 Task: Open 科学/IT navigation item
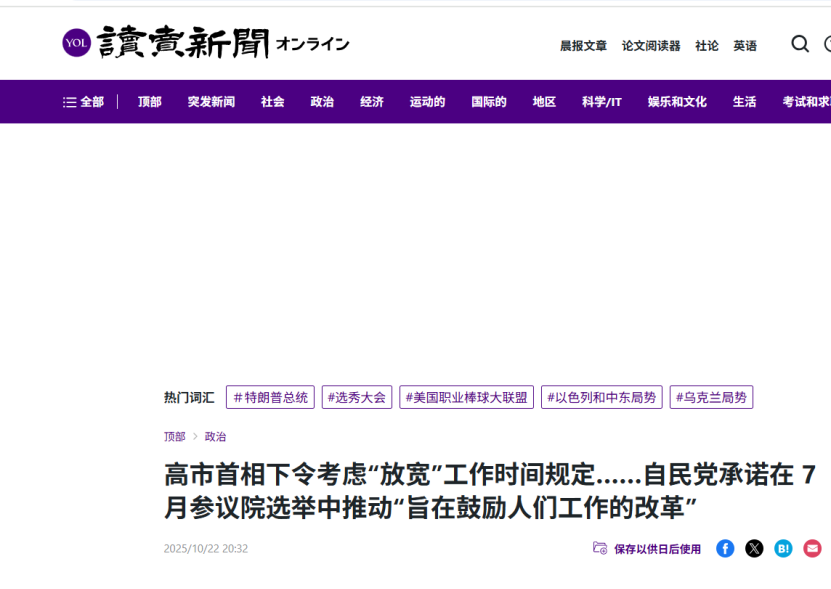click(x=602, y=102)
